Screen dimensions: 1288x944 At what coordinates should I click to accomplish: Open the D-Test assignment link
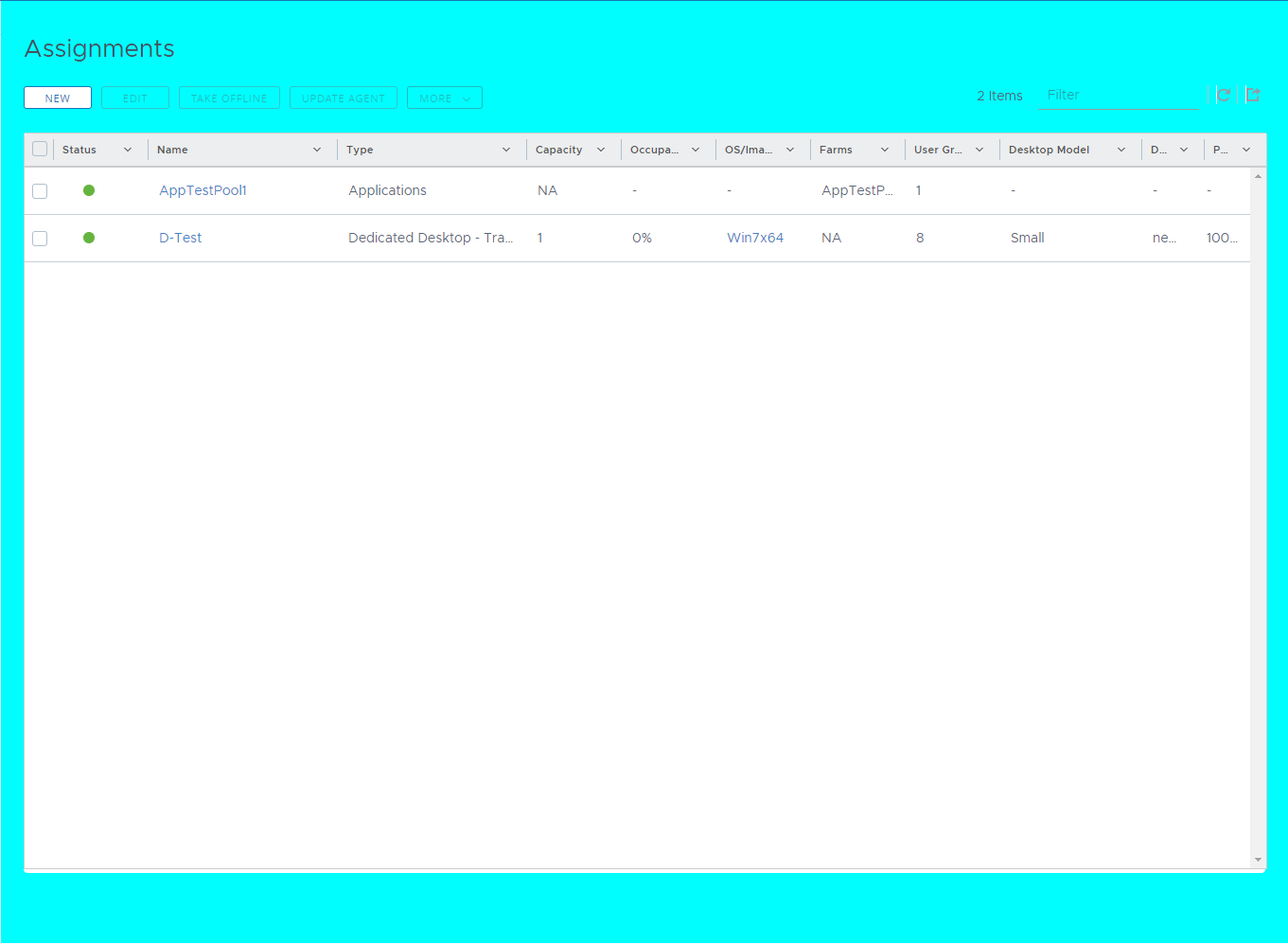tap(180, 238)
